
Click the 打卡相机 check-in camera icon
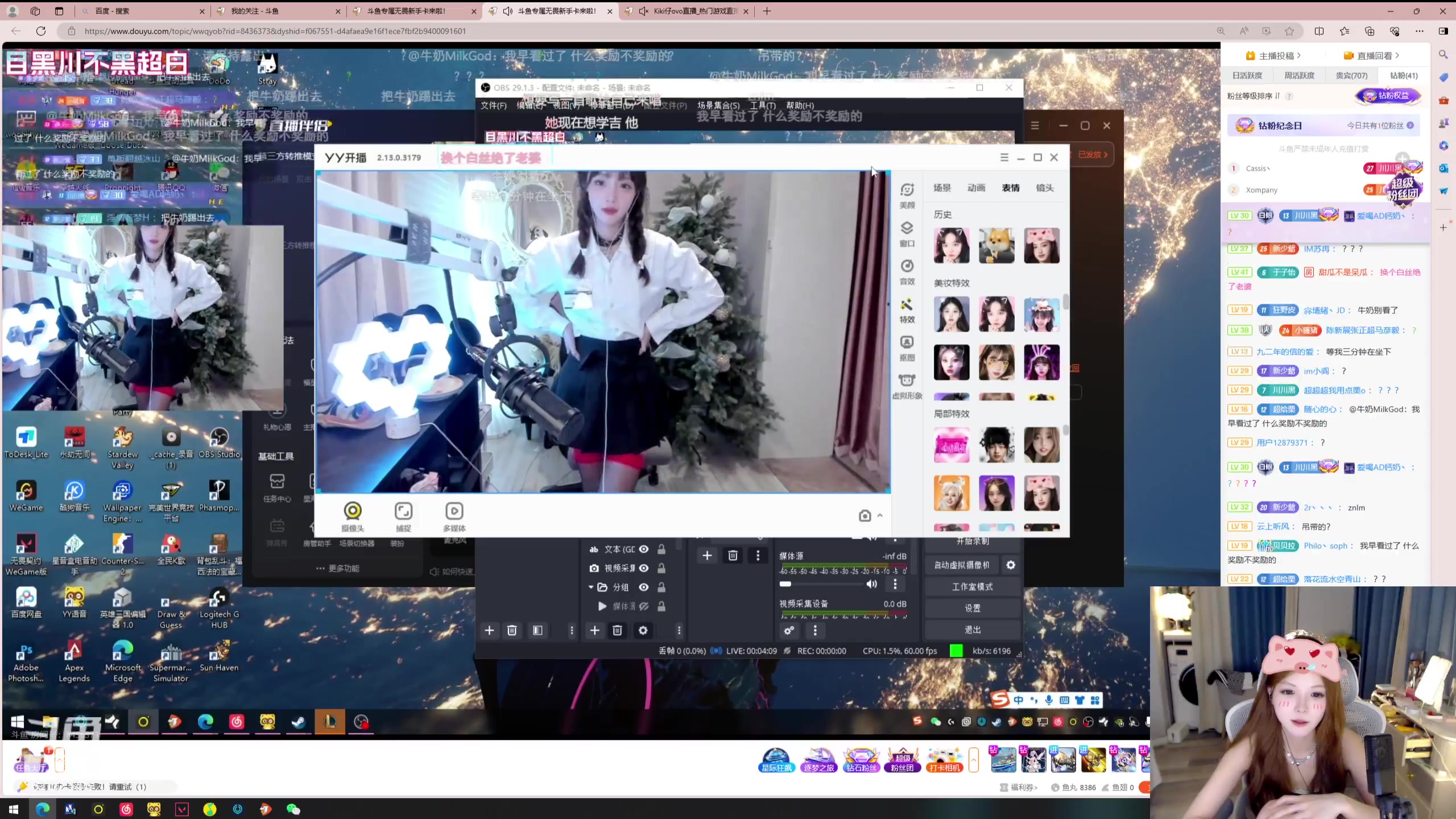pos(944,760)
